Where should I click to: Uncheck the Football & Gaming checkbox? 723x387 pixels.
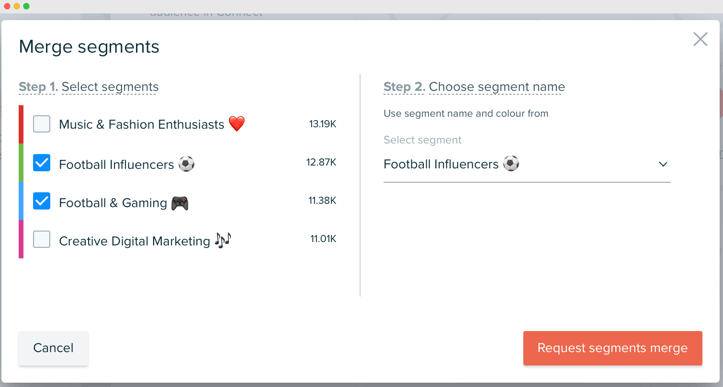click(41, 201)
